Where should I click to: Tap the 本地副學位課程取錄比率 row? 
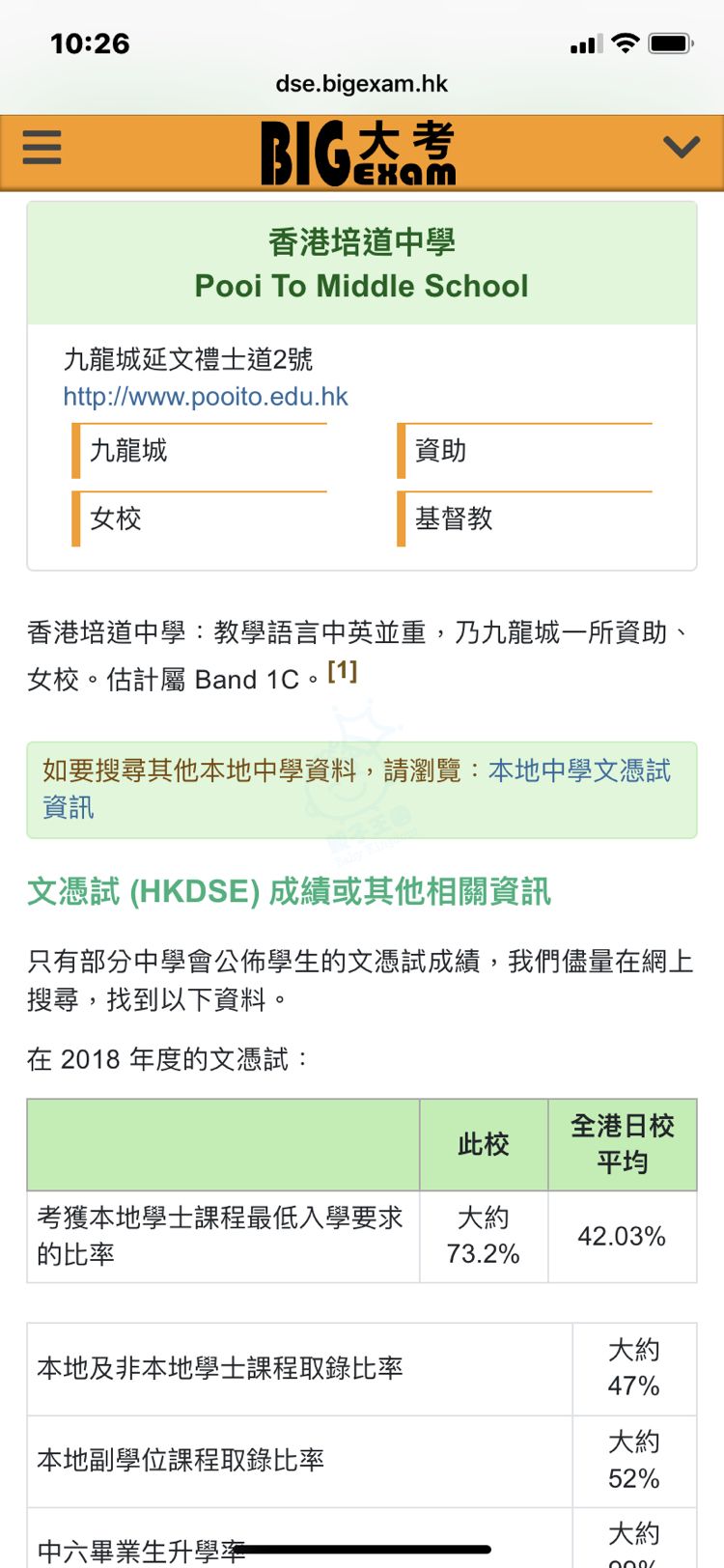(181, 1460)
